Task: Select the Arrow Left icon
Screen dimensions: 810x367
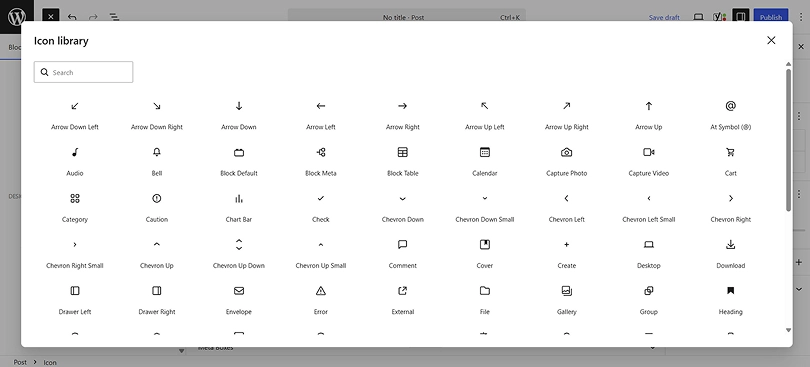Action: (x=321, y=106)
